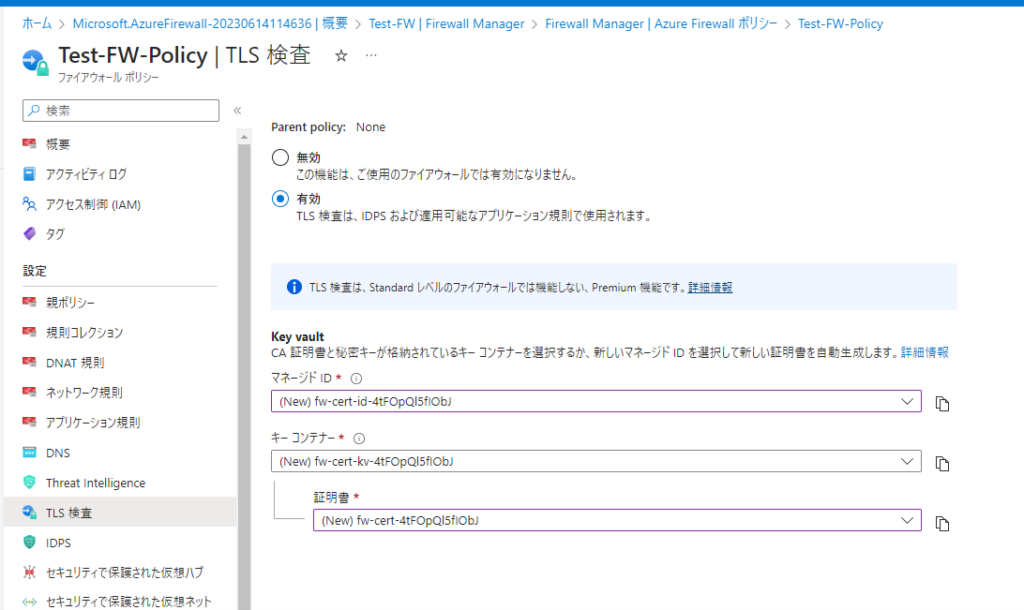
Task: Copy the certificate name
Action: [x=941, y=523]
